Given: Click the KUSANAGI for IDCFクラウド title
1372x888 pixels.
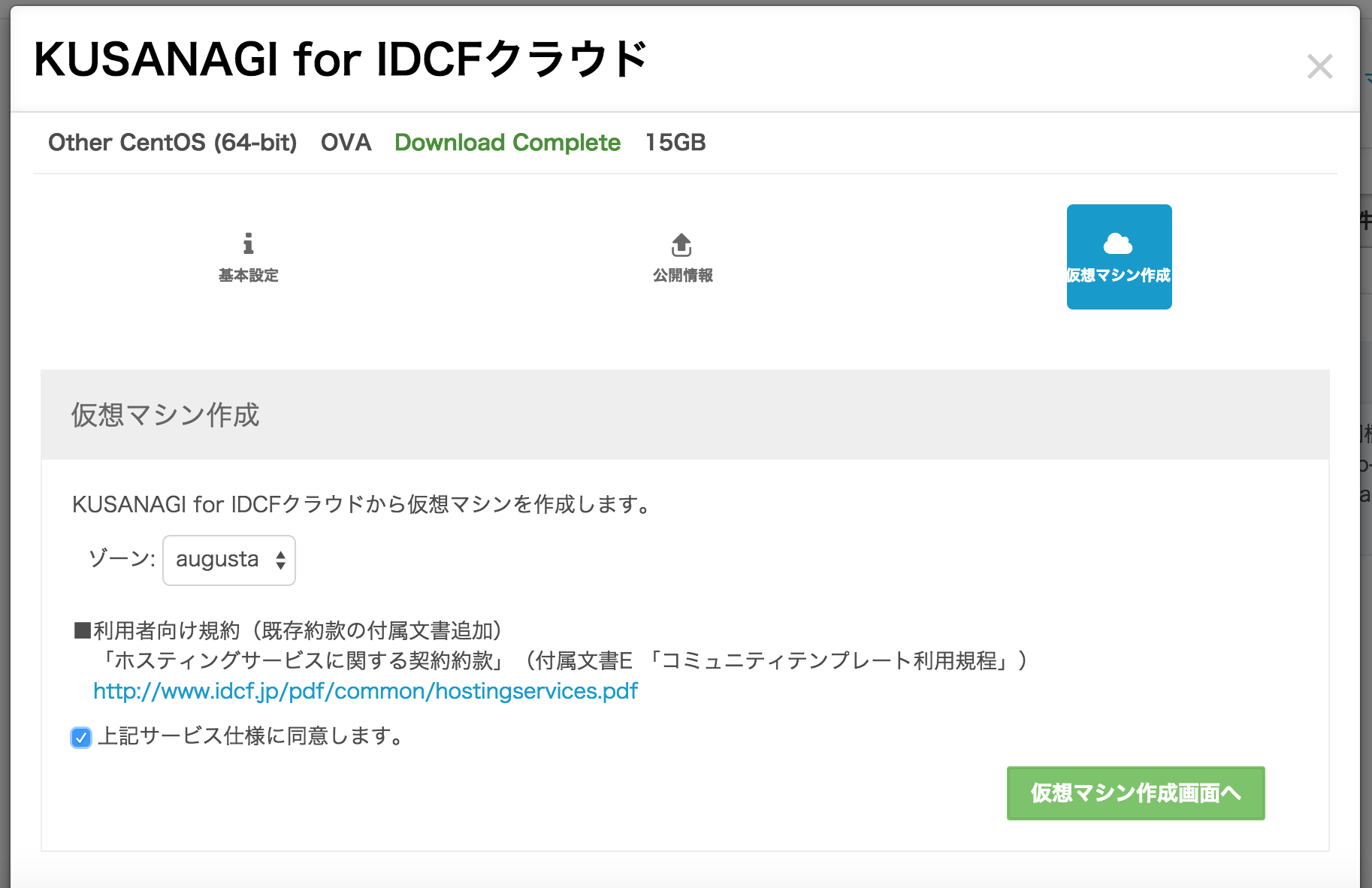Looking at the screenshot, I should tap(340, 59).
